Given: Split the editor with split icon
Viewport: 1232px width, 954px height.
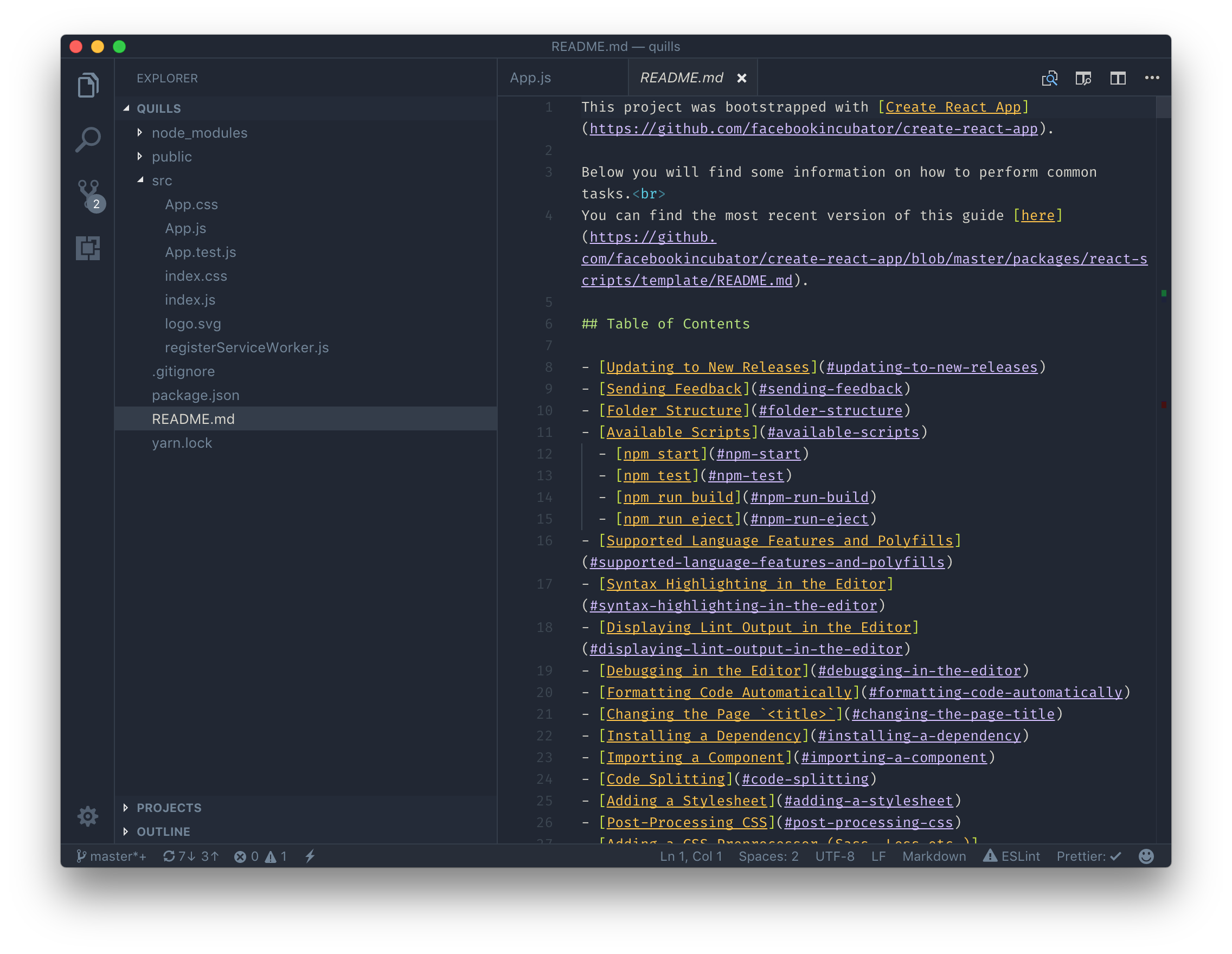Looking at the screenshot, I should coord(1118,79).
